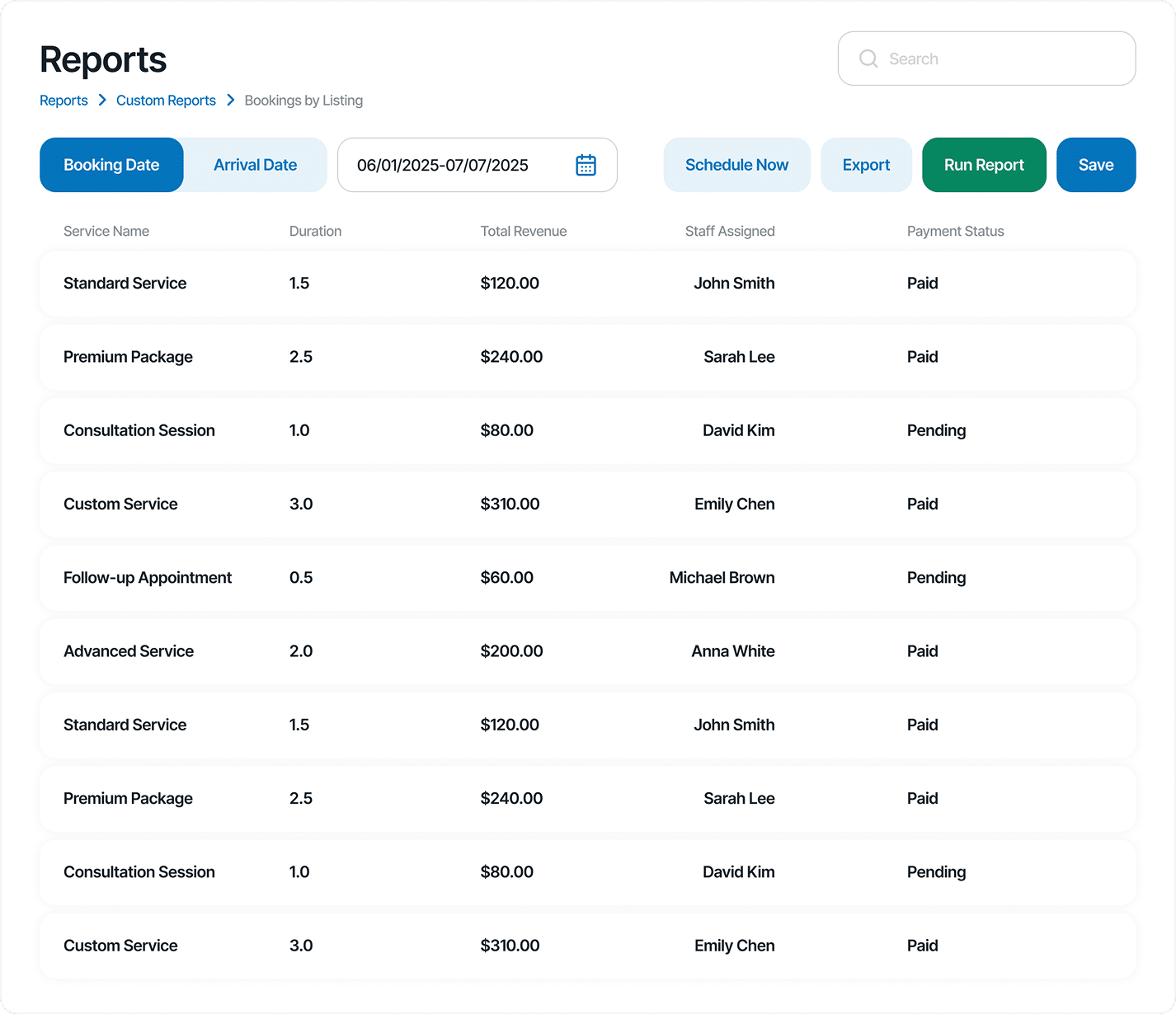The height and width of the screenshot is (1014, 1176).
Task: Click the Total Revenue column header
Action: (x=524, y=232)
